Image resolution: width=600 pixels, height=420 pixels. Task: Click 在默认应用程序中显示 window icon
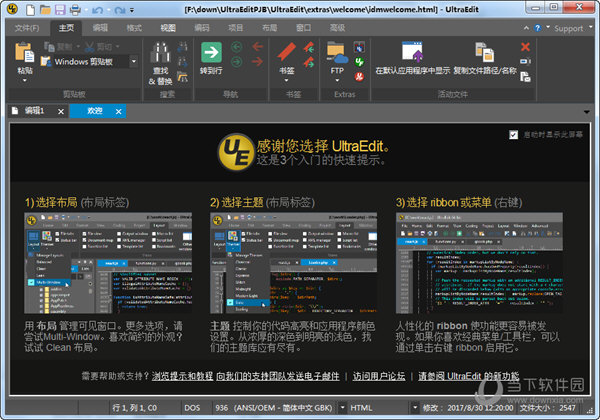(412, 52)
